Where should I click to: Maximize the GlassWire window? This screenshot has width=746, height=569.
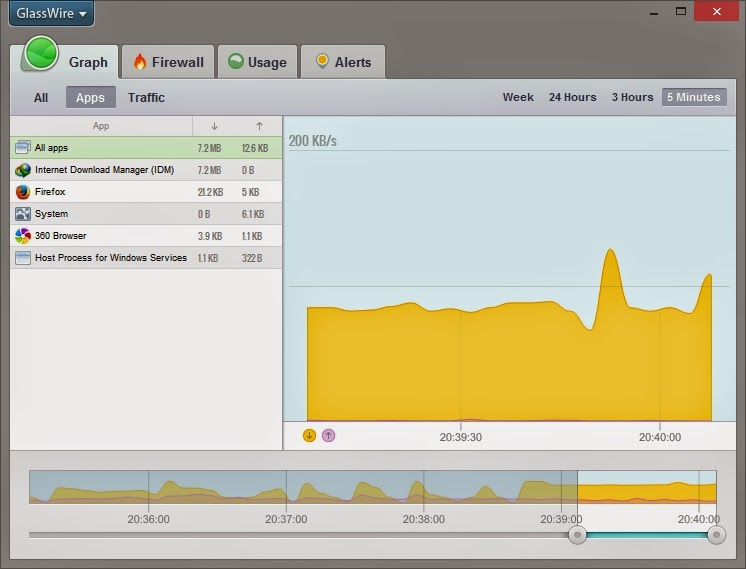(x=681, y=11)
